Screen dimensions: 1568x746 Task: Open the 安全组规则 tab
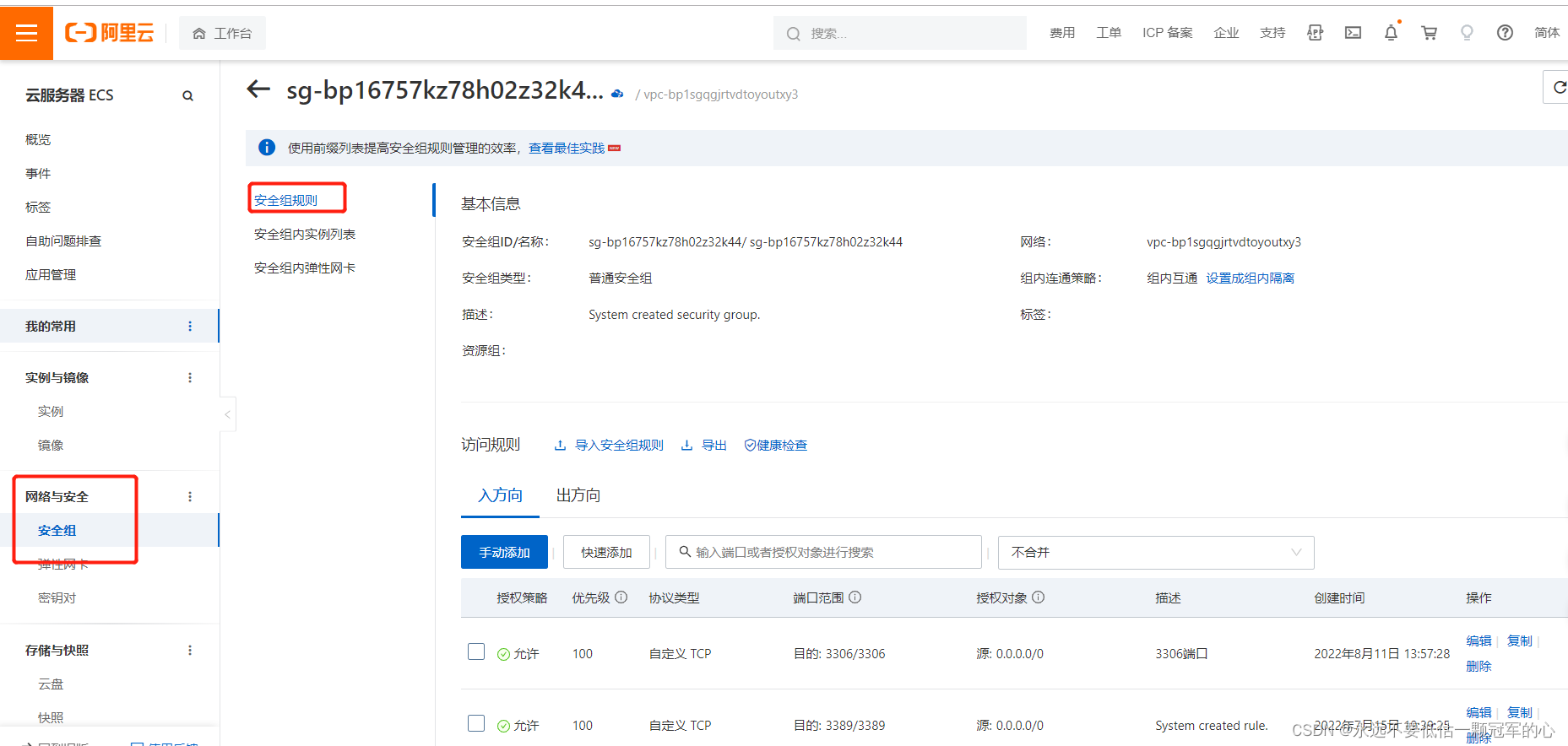pyautogui.click(x=285, y=200)
